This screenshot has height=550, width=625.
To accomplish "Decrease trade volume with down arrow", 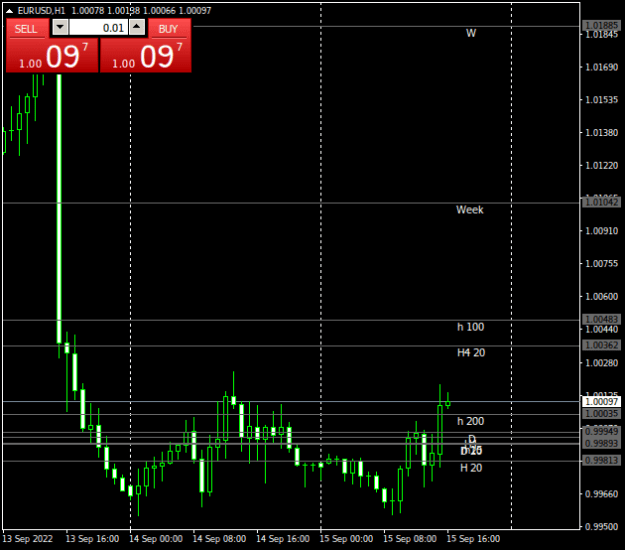I will (60, 28).
